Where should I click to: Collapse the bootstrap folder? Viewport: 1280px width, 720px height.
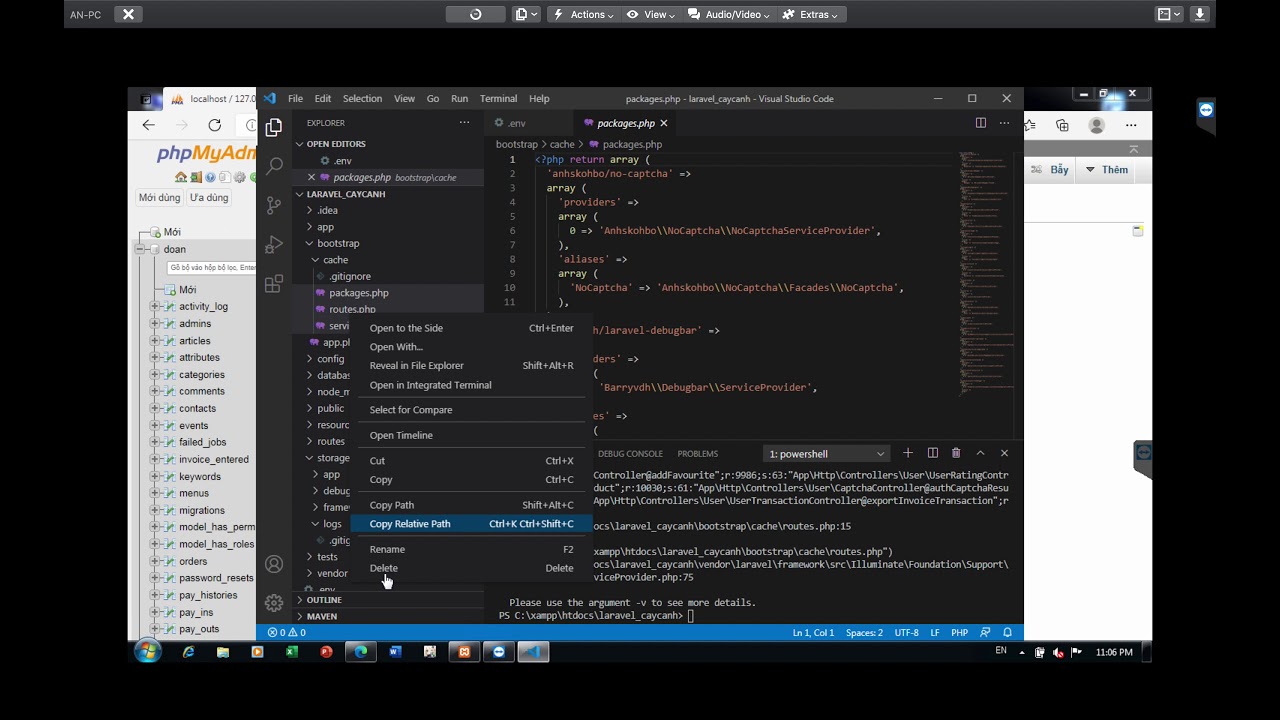pyautogui.click(x=337, y=243)
